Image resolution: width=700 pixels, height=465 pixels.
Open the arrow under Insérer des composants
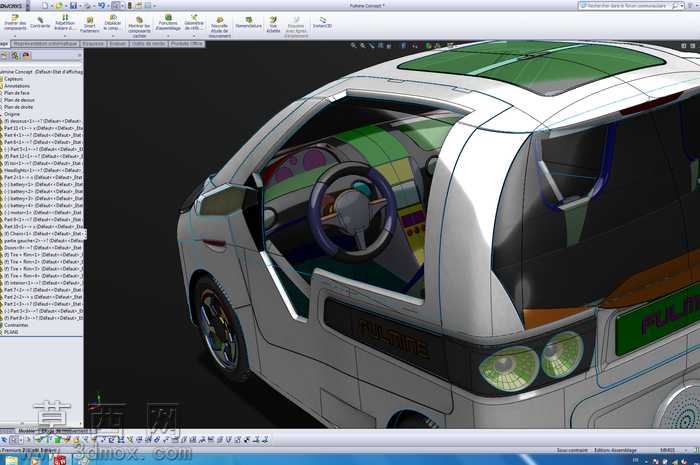15,36
